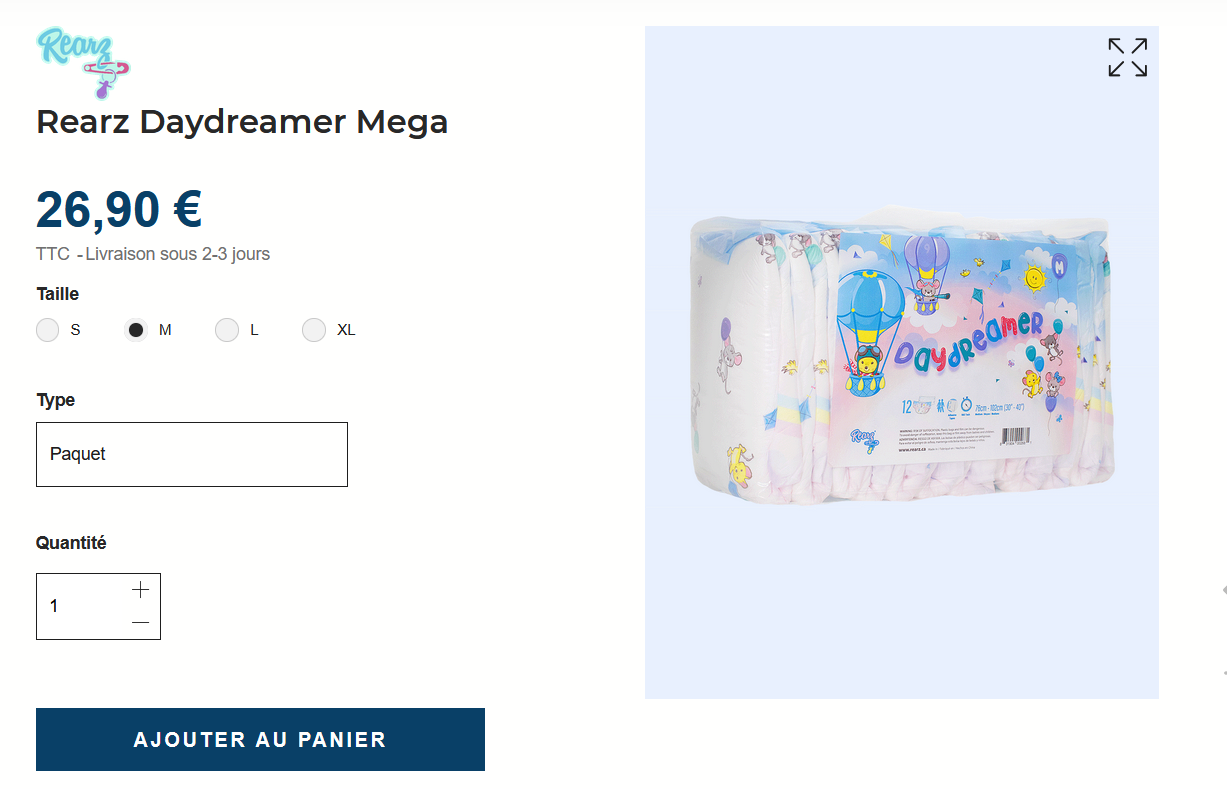The width and height of the screenshot is (1227, 789).
Task: Choose size XL radio option
Action: click(314, 330)
